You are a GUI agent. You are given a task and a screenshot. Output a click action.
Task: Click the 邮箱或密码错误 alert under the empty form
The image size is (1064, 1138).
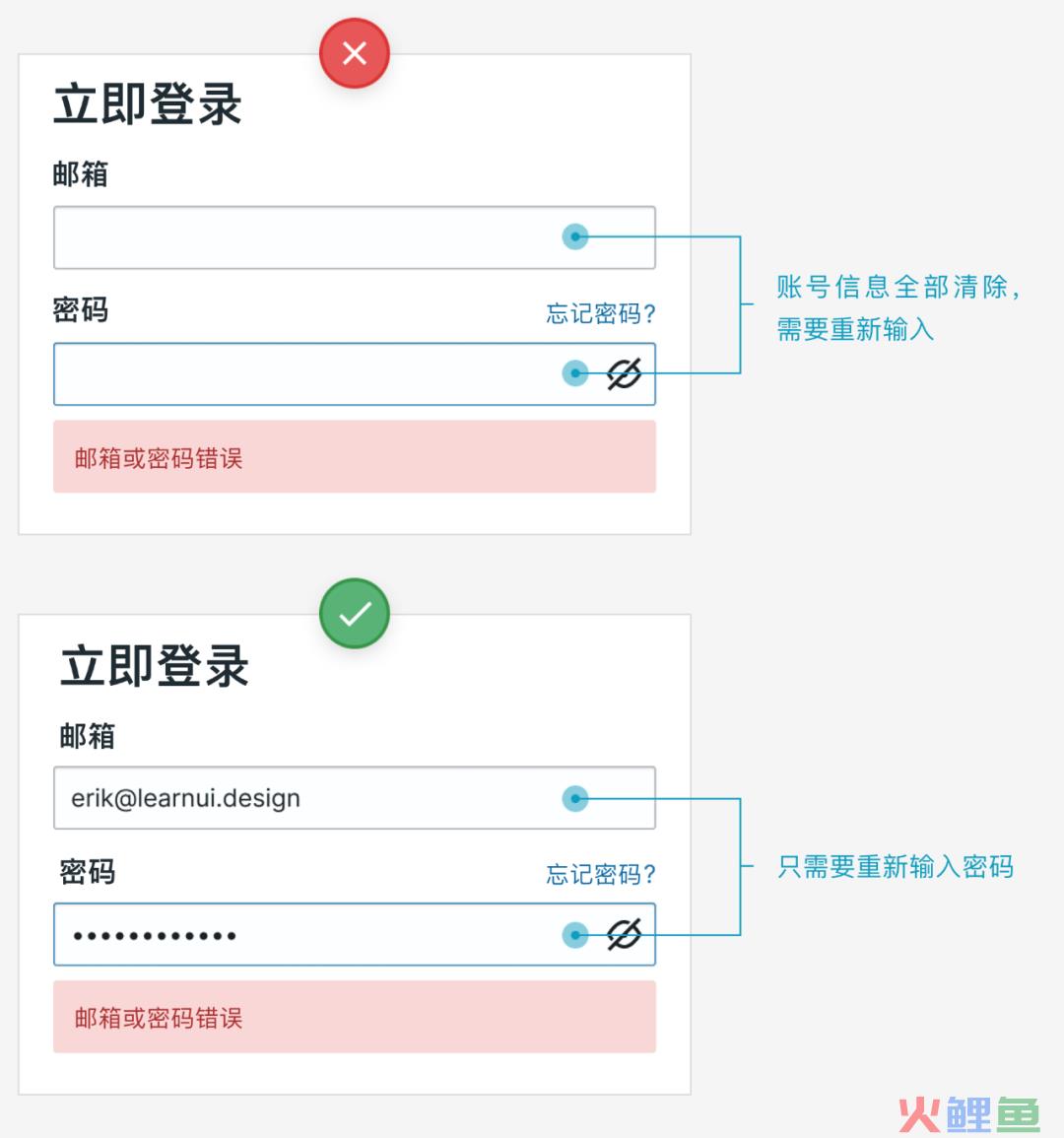355,457
